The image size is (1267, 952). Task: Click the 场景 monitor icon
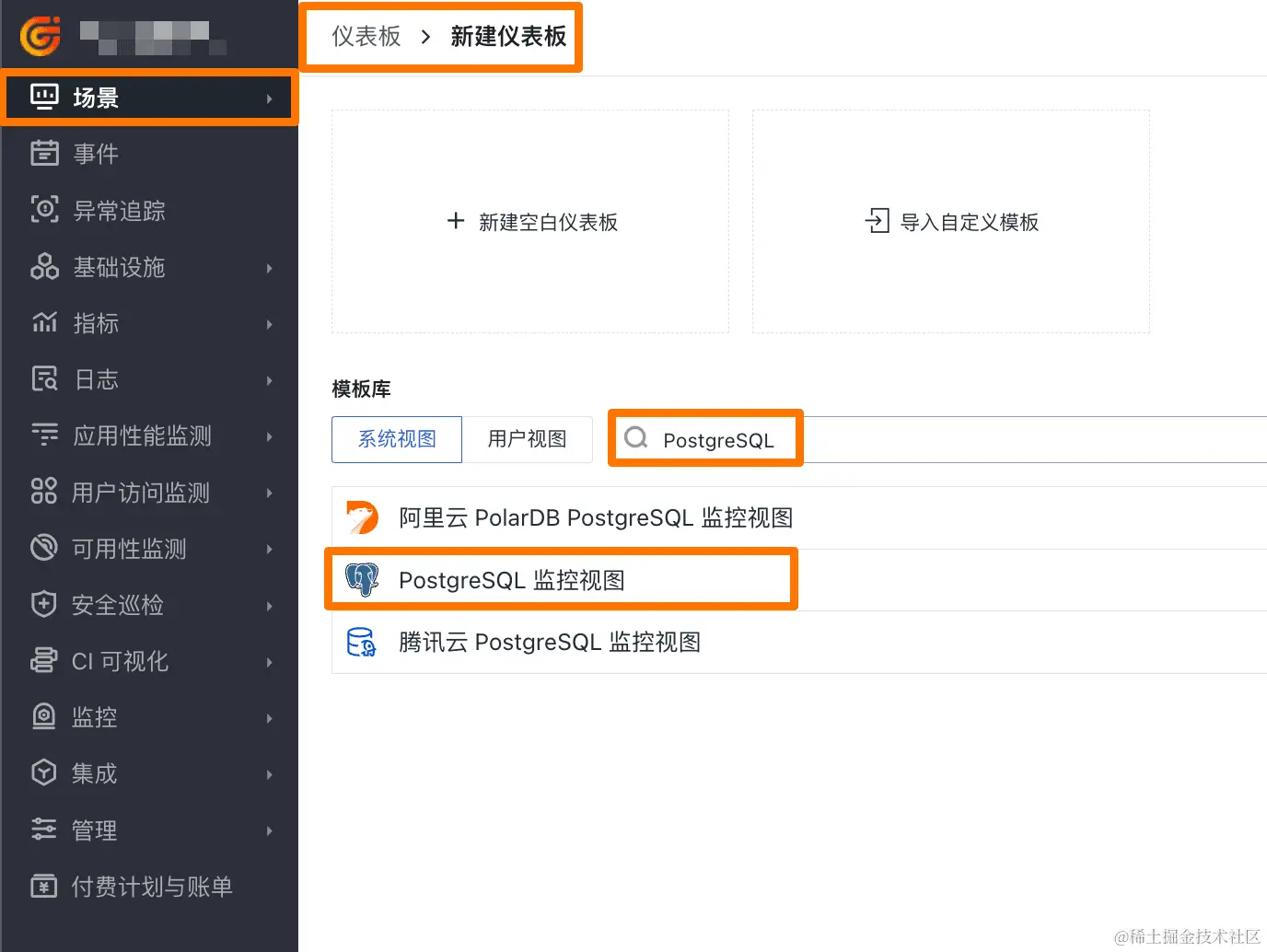(44, 97)
